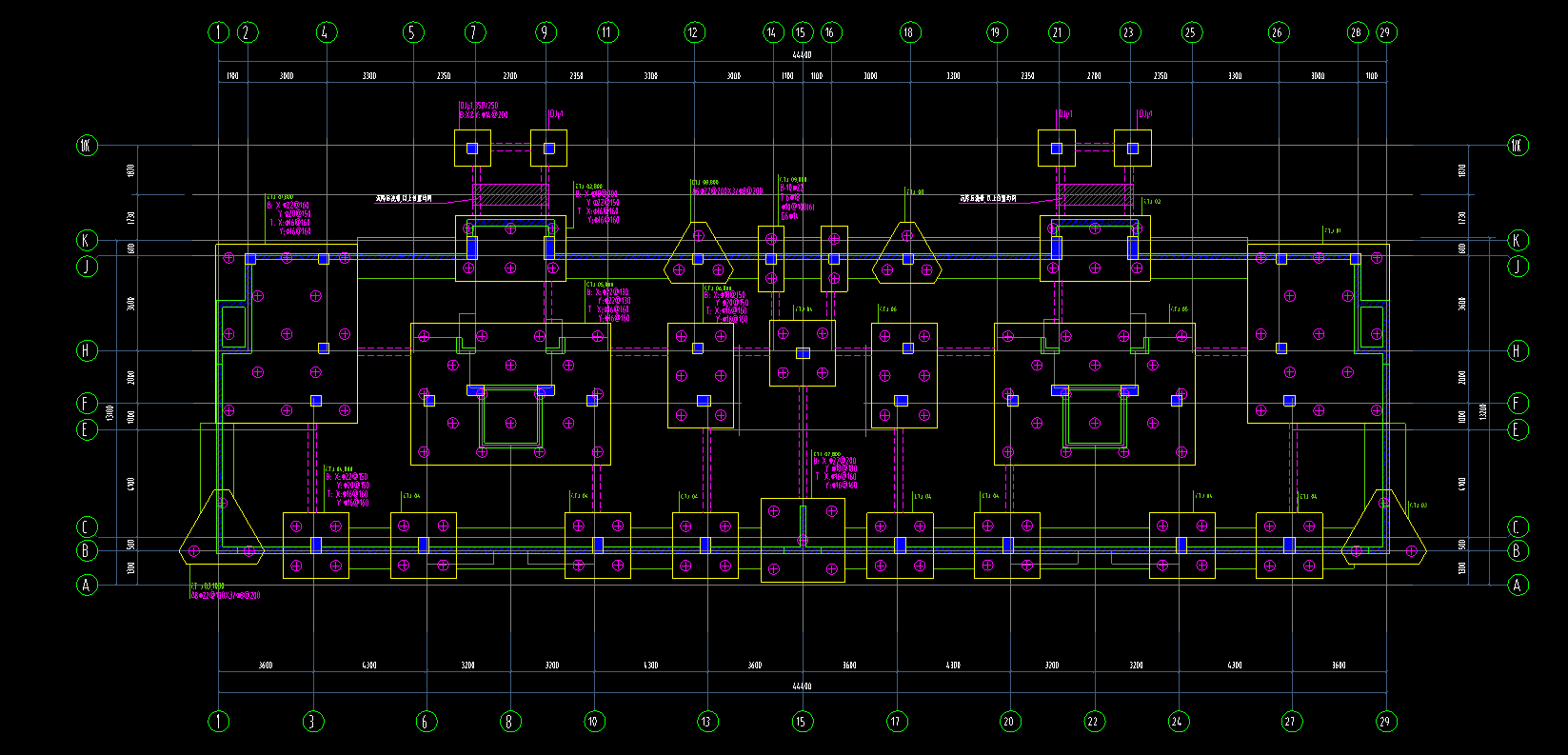Select the DJp1 350/250 footing label
Screen dimensions: 1568x755
479,106
